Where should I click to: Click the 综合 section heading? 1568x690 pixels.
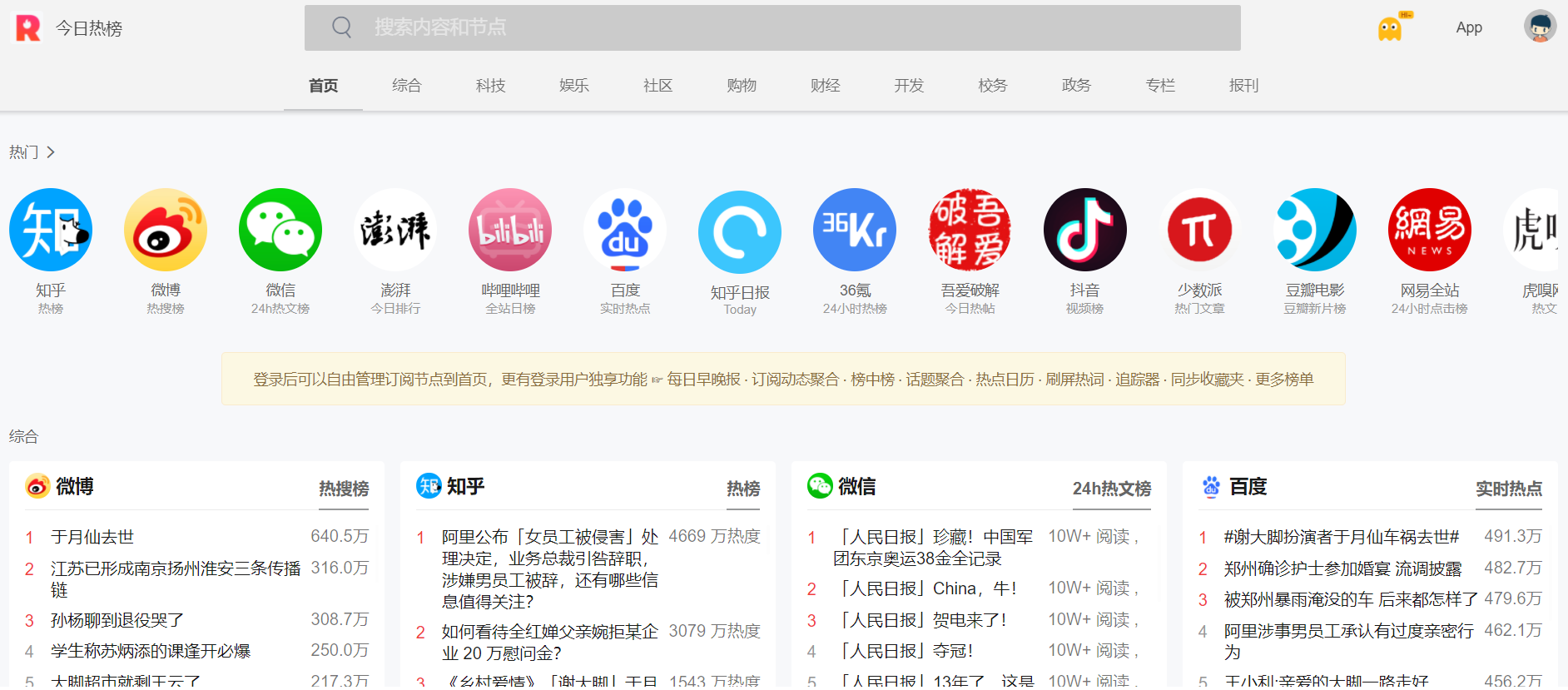pyautogui.click(x=24, y=436)
